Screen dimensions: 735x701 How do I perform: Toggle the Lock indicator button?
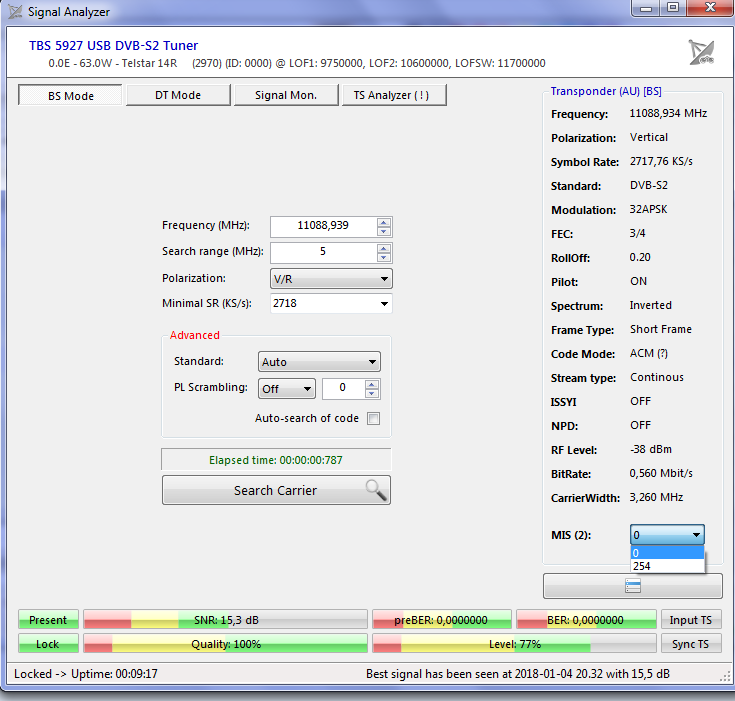point(48,645)
